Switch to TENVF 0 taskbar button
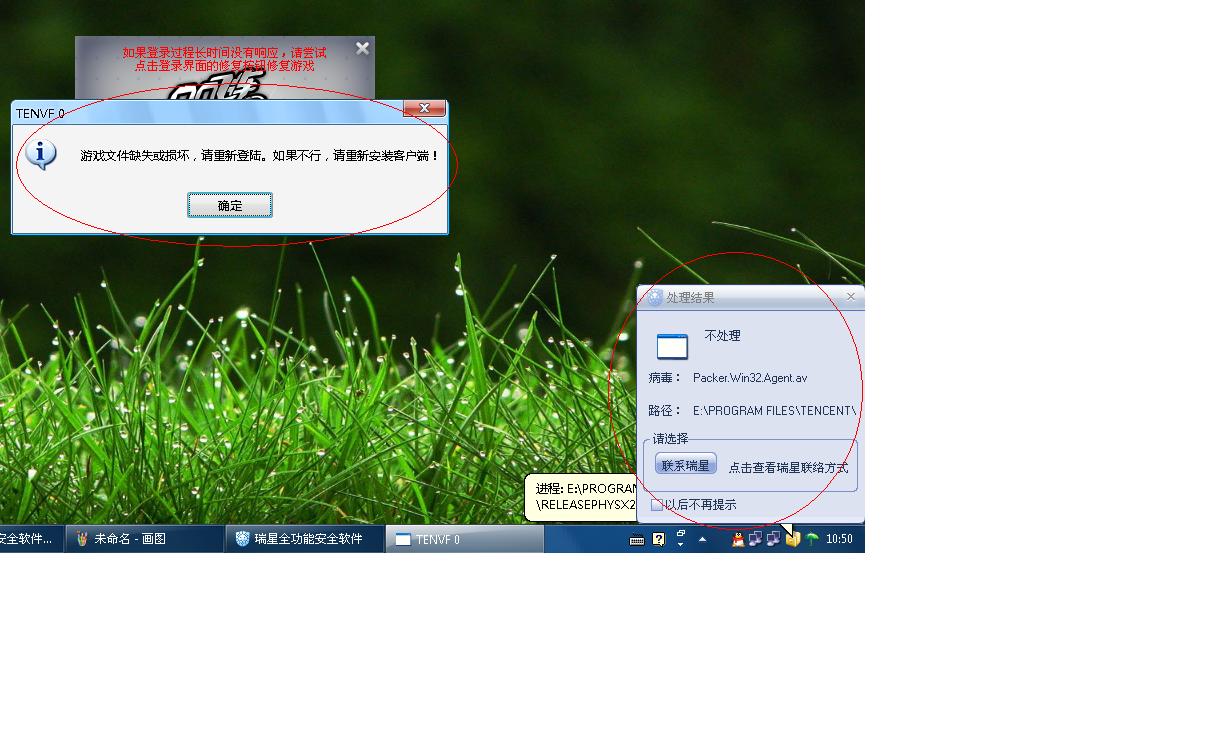This screenshot has height=748, width=1218. pos(465,539)
